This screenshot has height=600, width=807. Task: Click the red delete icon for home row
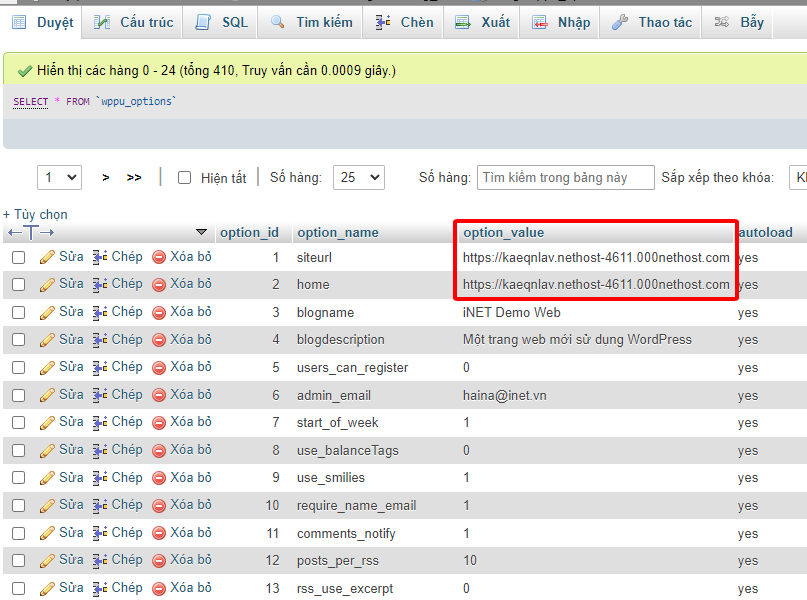[159, 284]
